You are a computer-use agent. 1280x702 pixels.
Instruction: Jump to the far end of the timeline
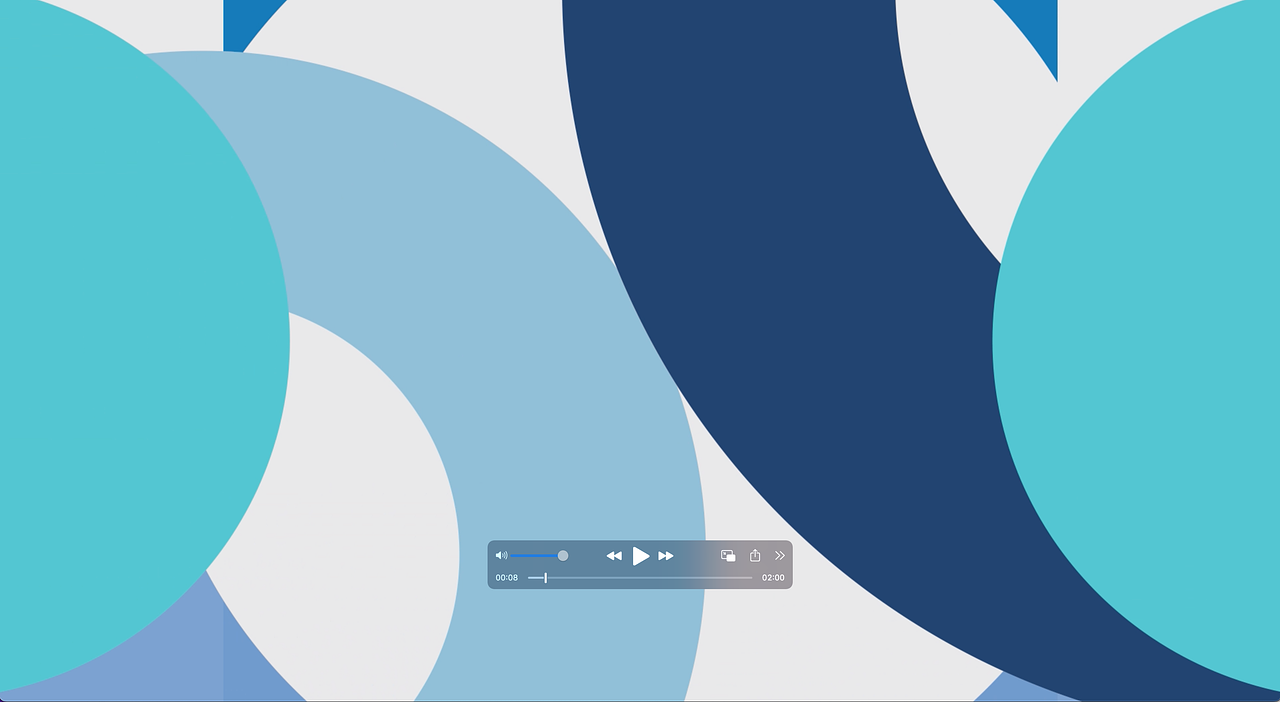pos(751,578)
